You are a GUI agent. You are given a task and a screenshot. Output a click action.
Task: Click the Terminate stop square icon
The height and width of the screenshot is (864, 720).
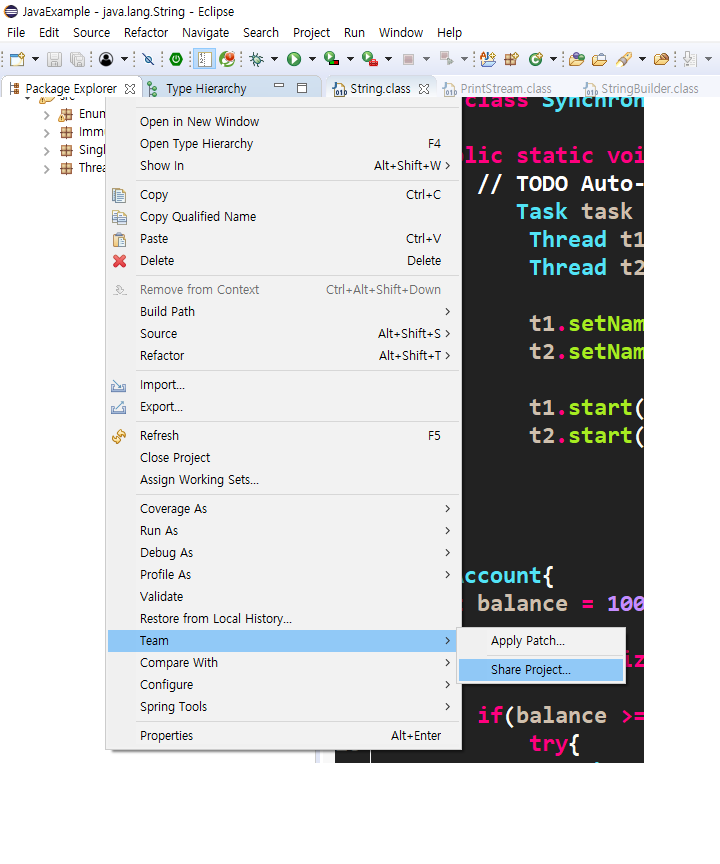[408, 59]
